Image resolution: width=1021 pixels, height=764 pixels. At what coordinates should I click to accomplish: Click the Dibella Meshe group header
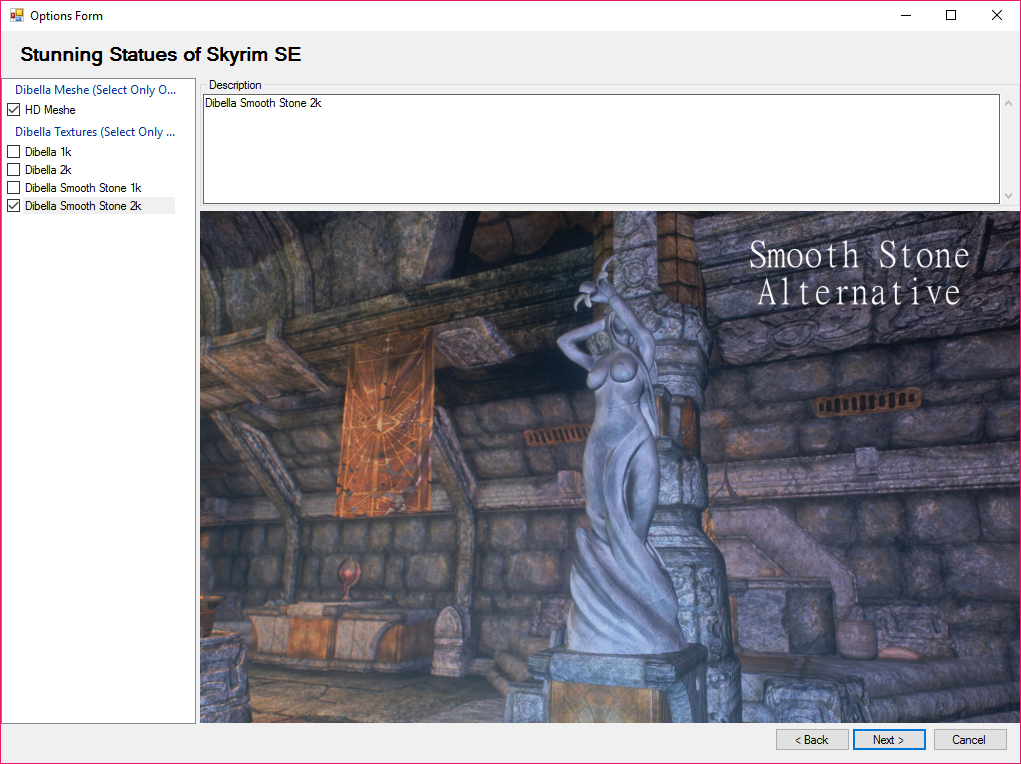coord(96,90)
